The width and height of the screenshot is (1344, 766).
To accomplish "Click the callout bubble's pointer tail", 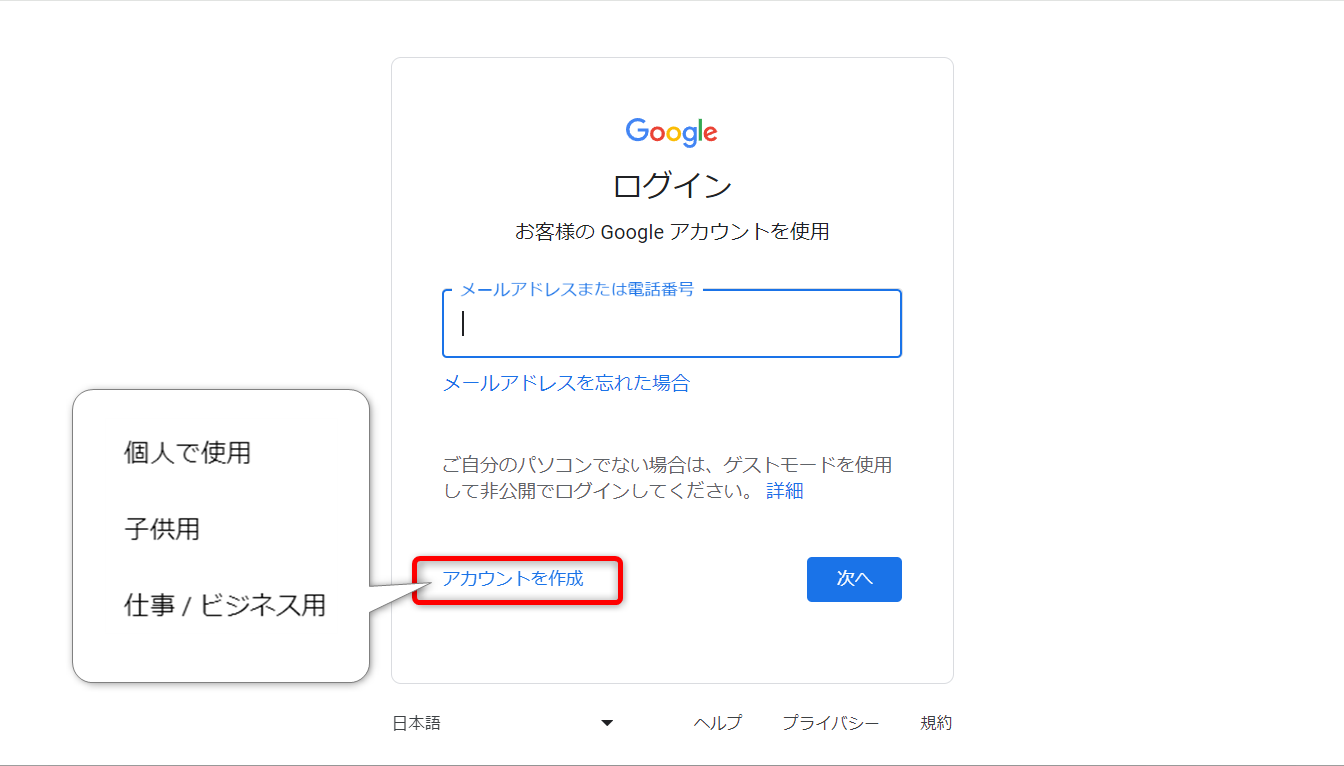I will tap(392, 598).
